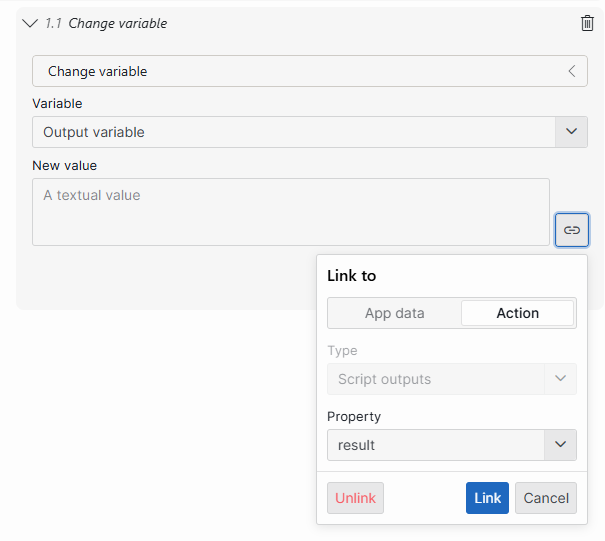Image resolution: width=605 pixels, height=541 pixels.
Task: Focus the New value text area
Action: (291, 212)
